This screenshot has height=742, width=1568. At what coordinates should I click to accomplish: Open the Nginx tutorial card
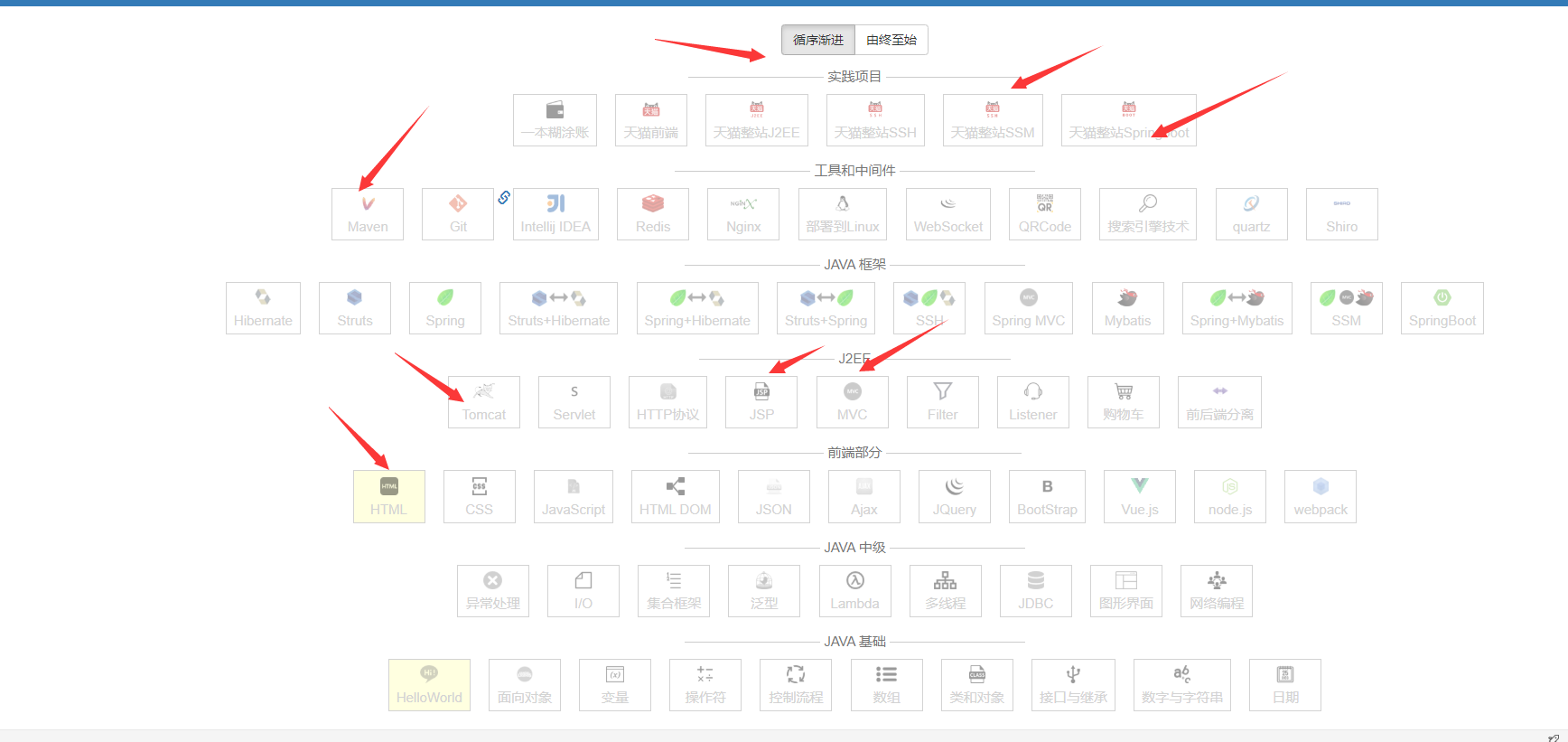click(x=743, y=214)
